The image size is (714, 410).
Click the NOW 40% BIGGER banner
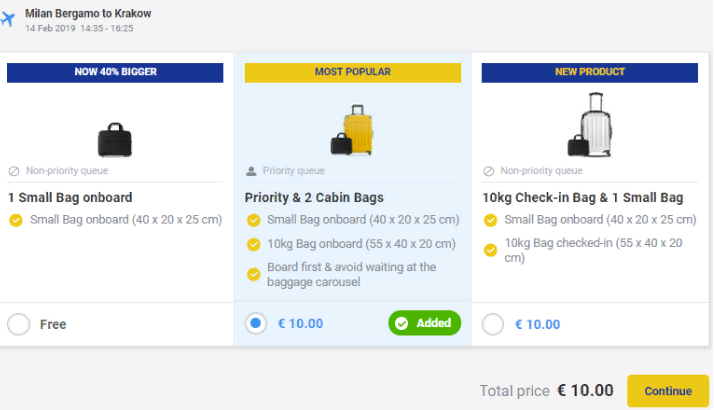click(x=115, y=72)
